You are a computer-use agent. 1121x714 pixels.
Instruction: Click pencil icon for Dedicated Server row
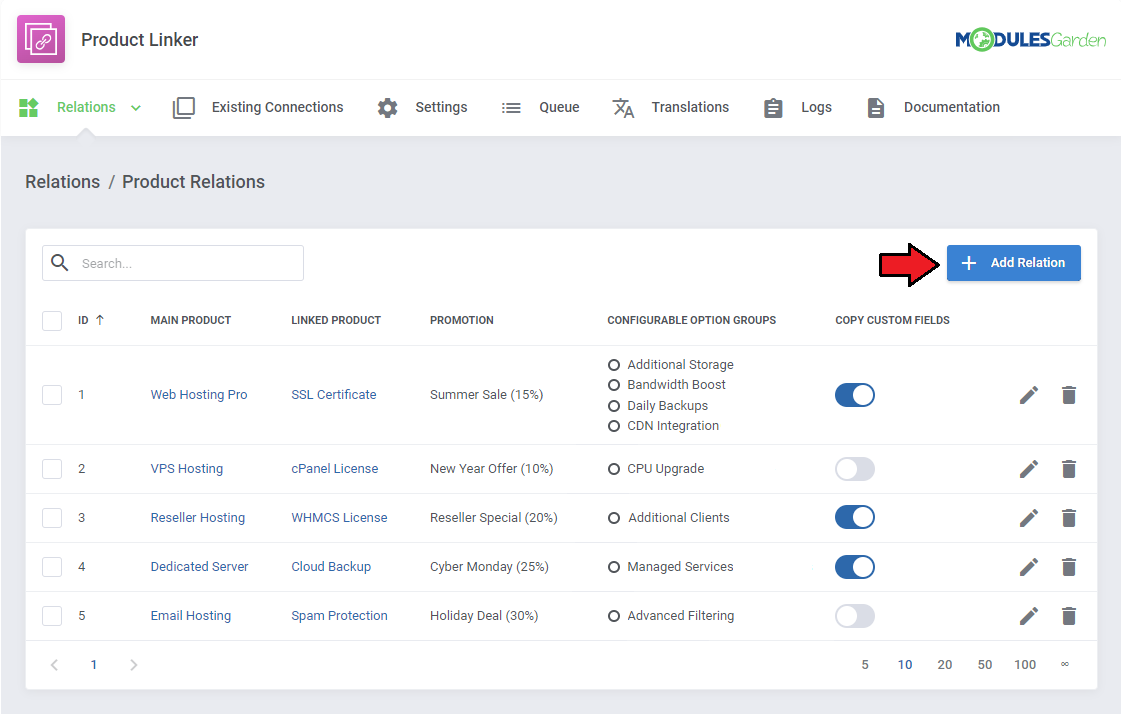click(x=1029, y=567)
